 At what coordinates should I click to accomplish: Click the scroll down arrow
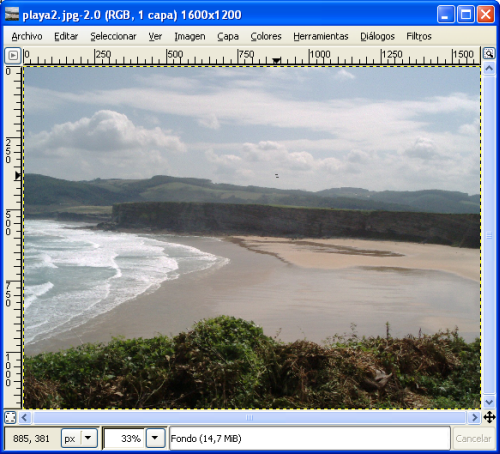point(489,402)
